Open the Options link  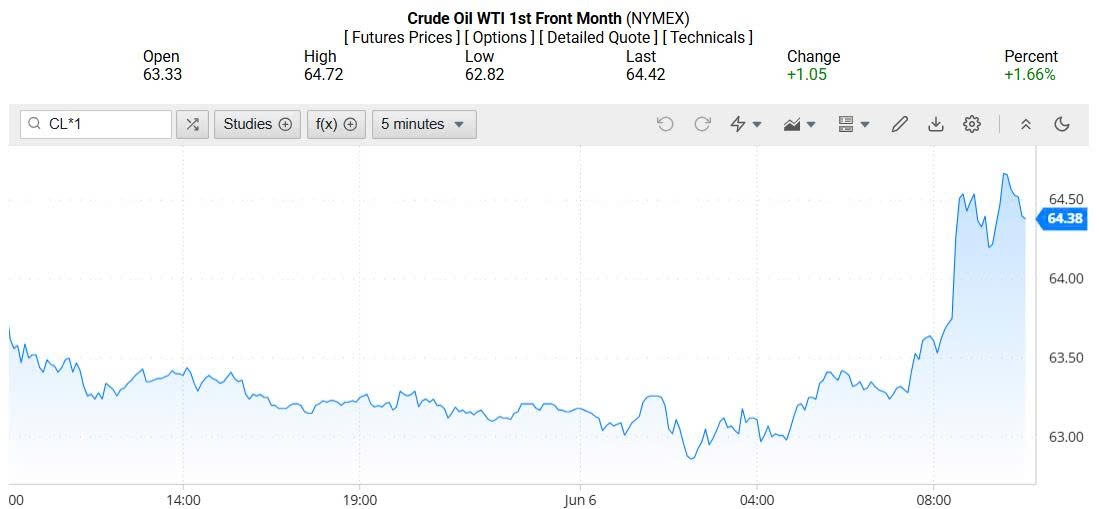tap(500, 37)
